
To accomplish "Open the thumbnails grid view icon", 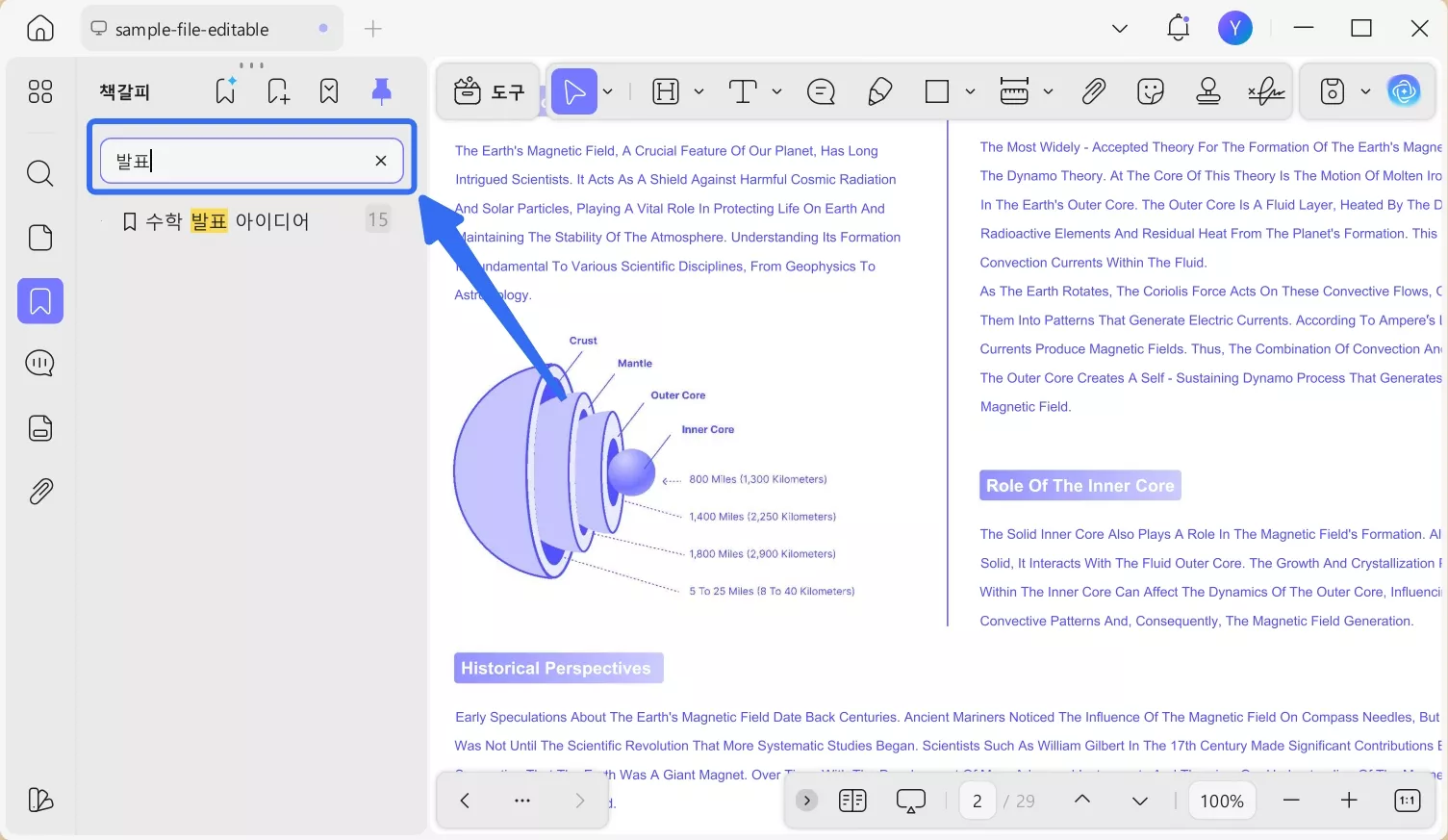I will [39, 91].
